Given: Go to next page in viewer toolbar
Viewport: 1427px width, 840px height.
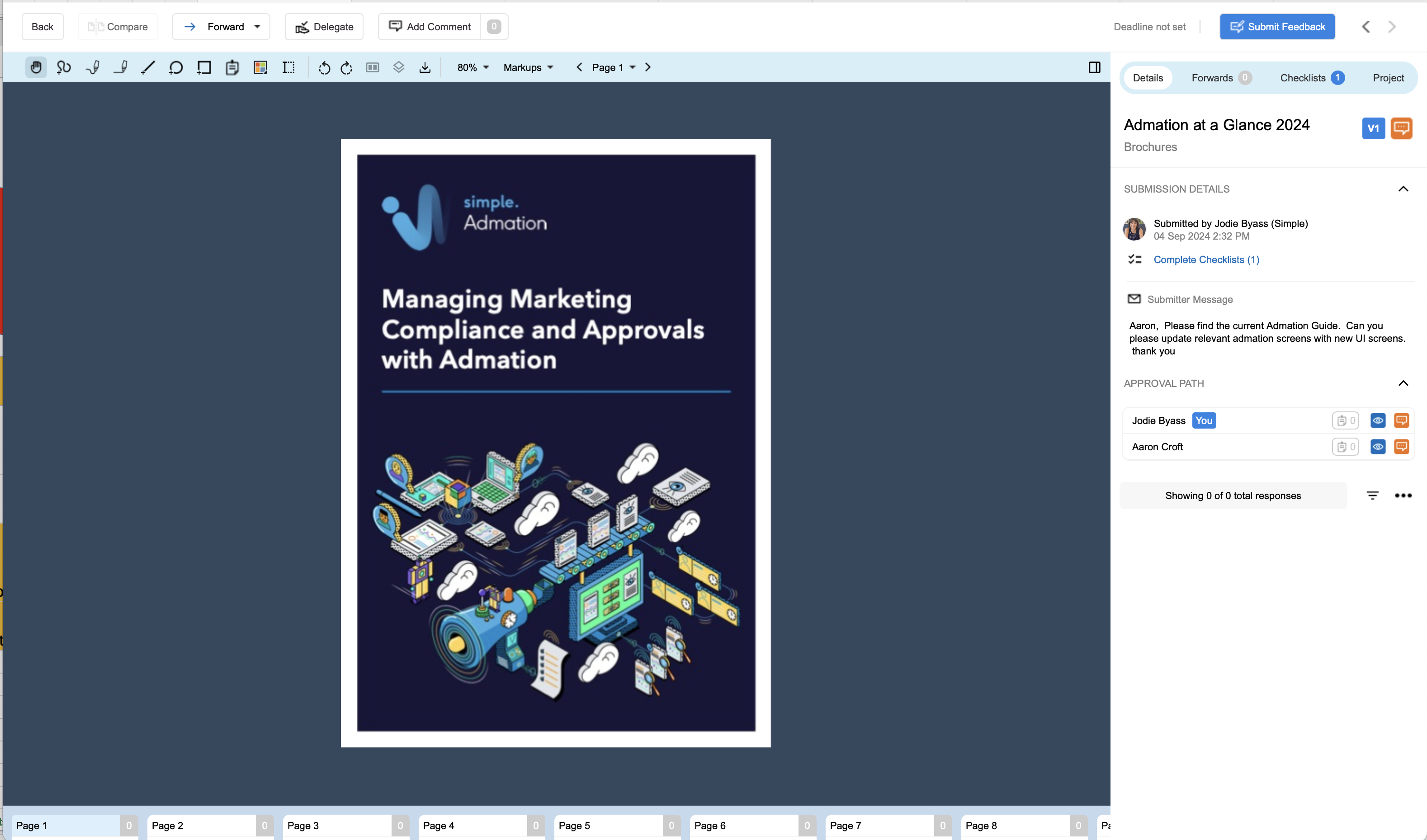Looking at the screenshot, I should [x=648, y=67].
